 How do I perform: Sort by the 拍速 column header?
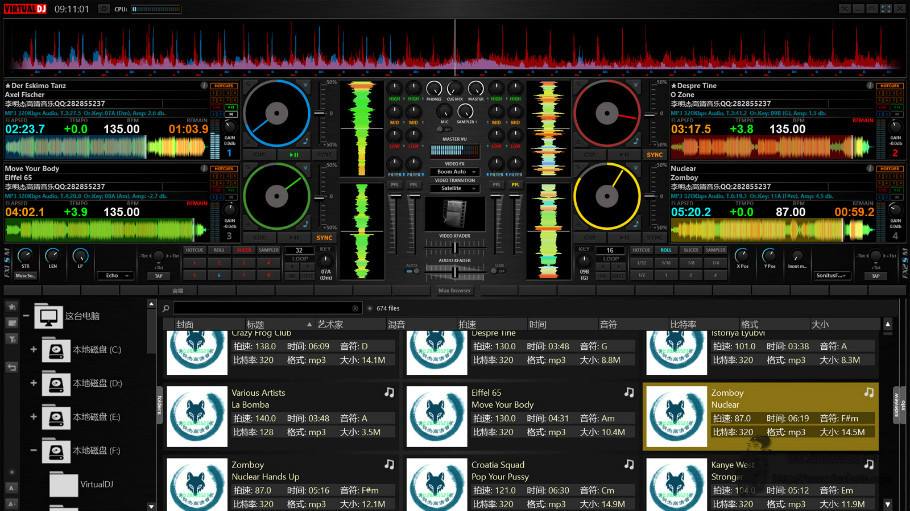(x=467, y=325)
